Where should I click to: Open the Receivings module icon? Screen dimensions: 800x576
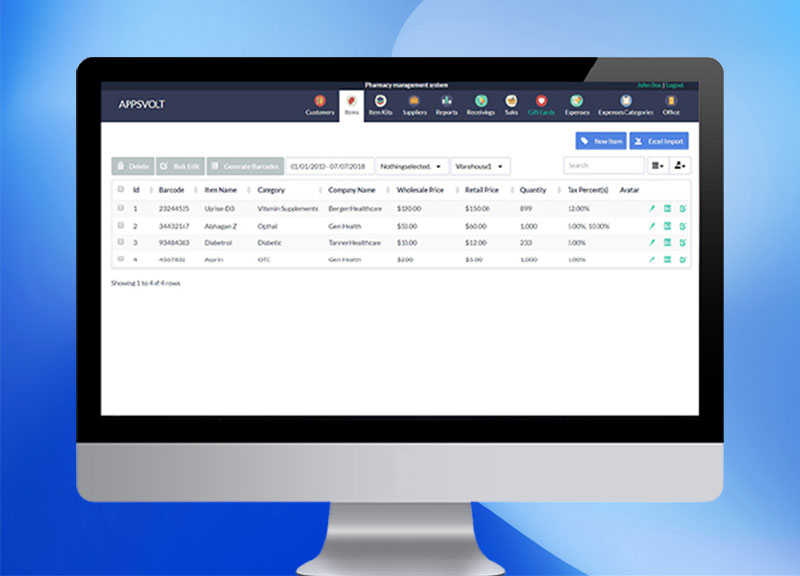tap(481, 103)
